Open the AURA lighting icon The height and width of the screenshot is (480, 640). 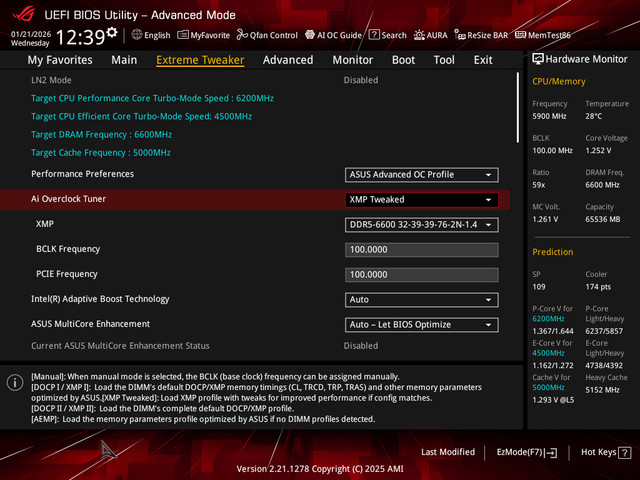pos(419,35)
